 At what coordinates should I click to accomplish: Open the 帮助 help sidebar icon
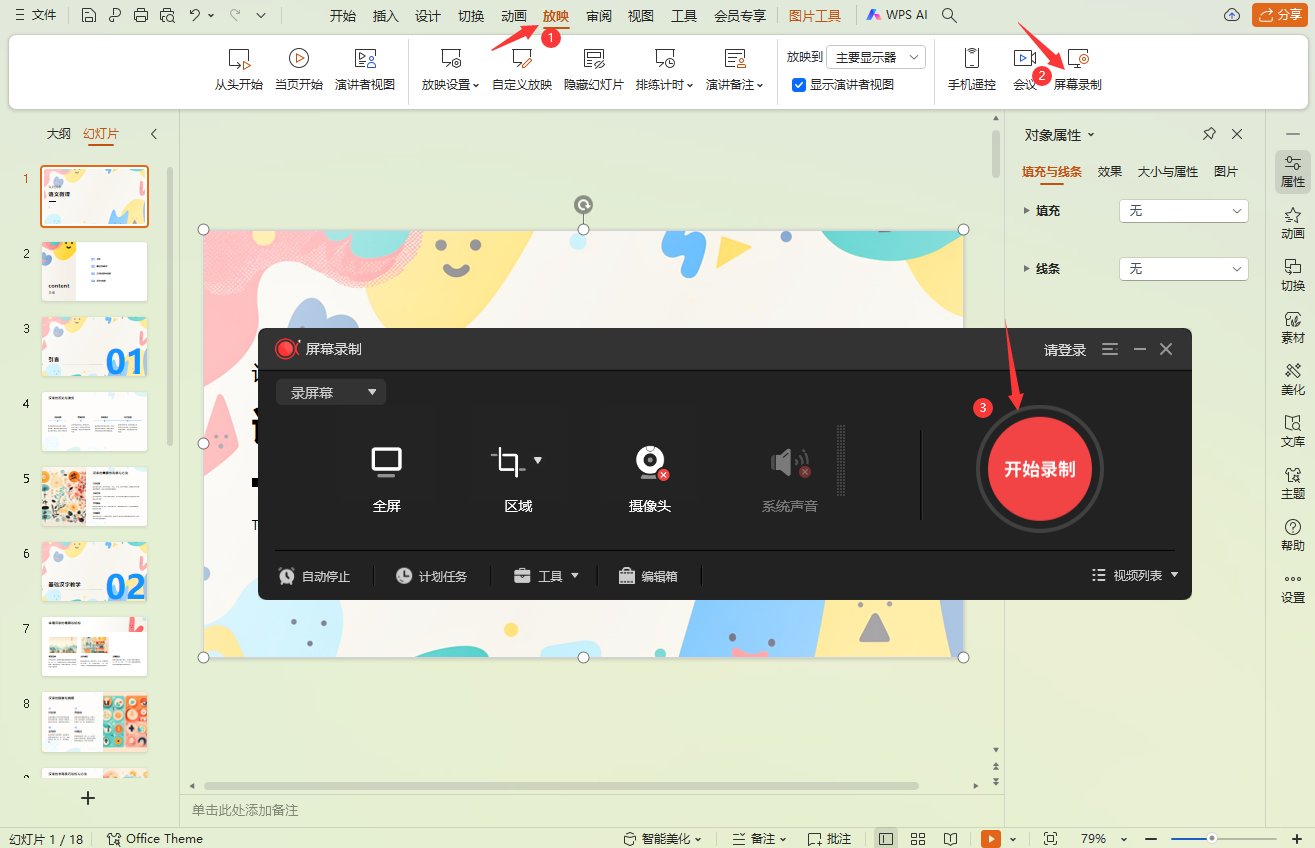coord(1293,535)
